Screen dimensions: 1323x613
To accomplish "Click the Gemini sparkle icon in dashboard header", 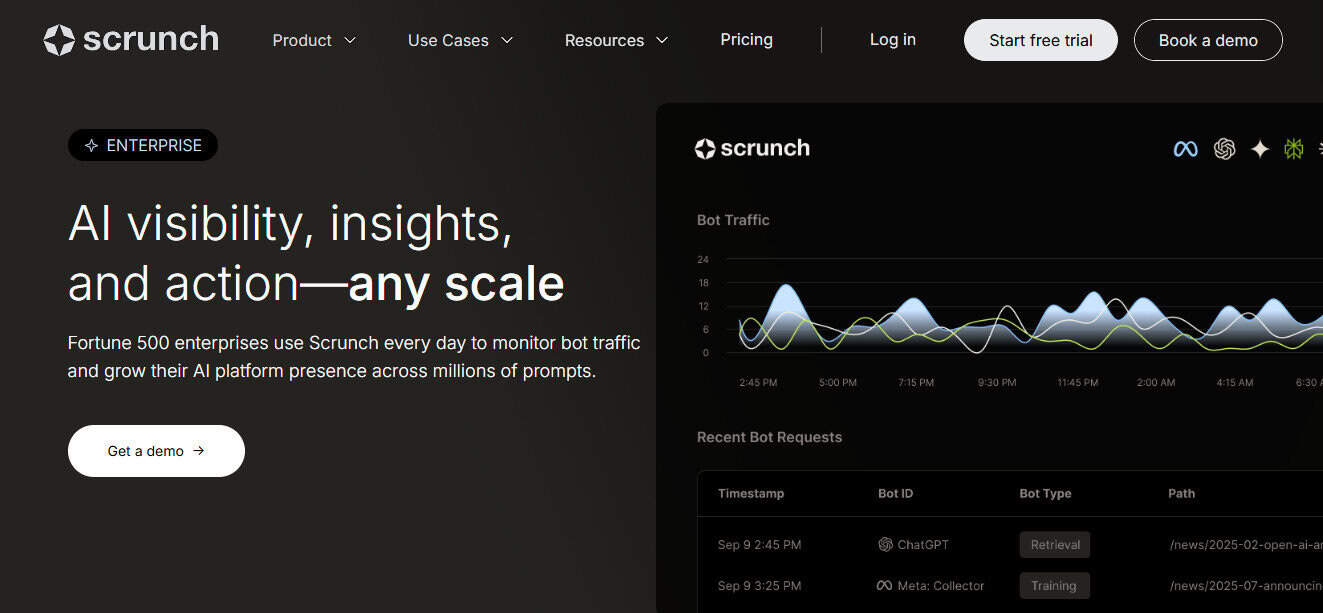I will point(1260,149).
